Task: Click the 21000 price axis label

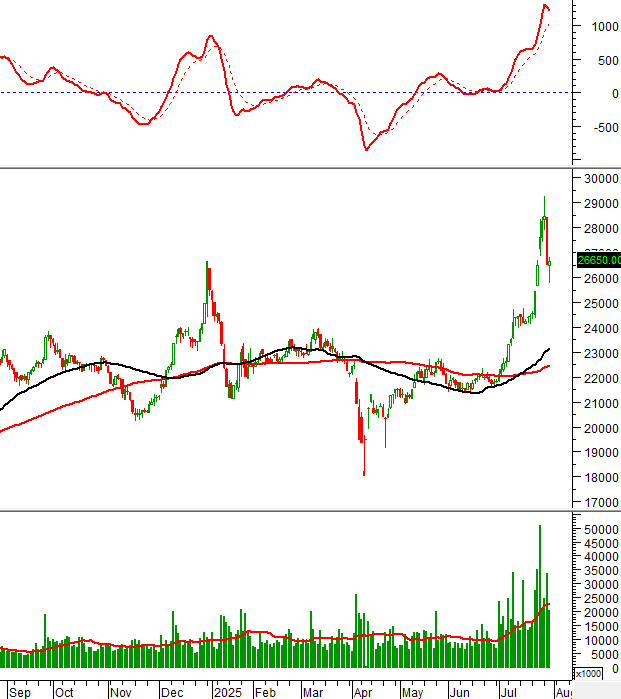Action: pos(601,403)
